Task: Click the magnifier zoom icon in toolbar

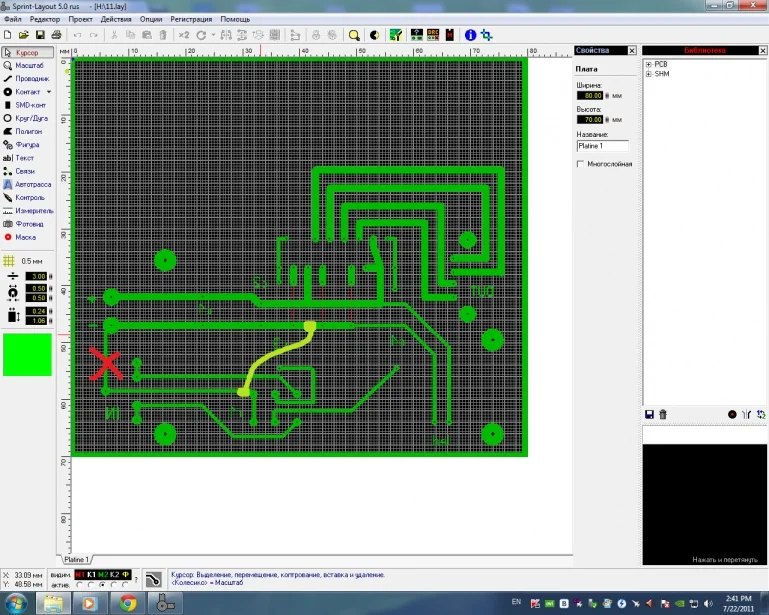Action: coord(354,35)
